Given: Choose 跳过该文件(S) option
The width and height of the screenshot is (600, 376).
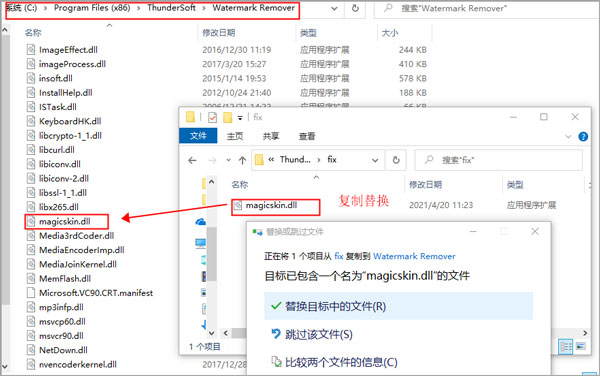Looking at the screenshot, I should click(x=318, y=334).
